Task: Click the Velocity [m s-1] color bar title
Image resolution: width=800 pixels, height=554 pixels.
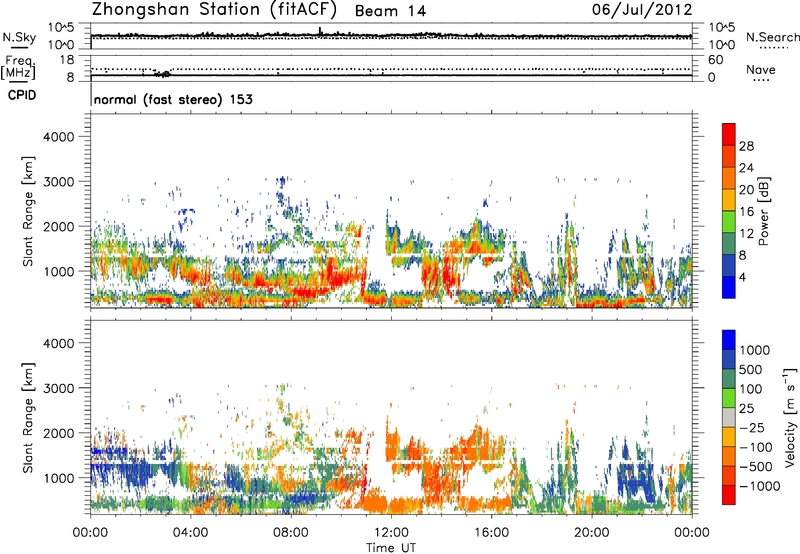Action: (790, 417)
